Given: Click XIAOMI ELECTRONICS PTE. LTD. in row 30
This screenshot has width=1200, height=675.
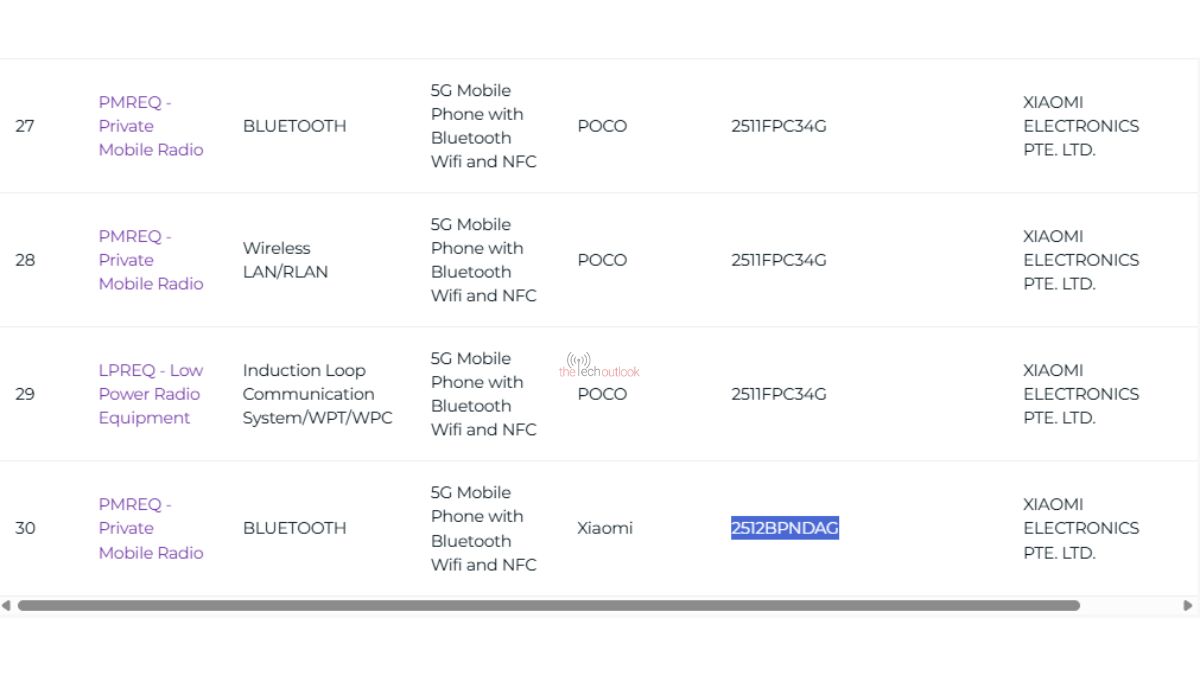Looking at the screenshot, I should [x=1080, y=528].
